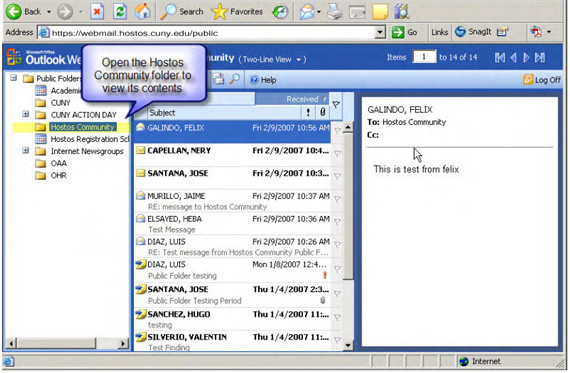Viewport: 570px width, 373px height.
Task: Open browser Search magnifier
Action: click(x=182, y=12)
